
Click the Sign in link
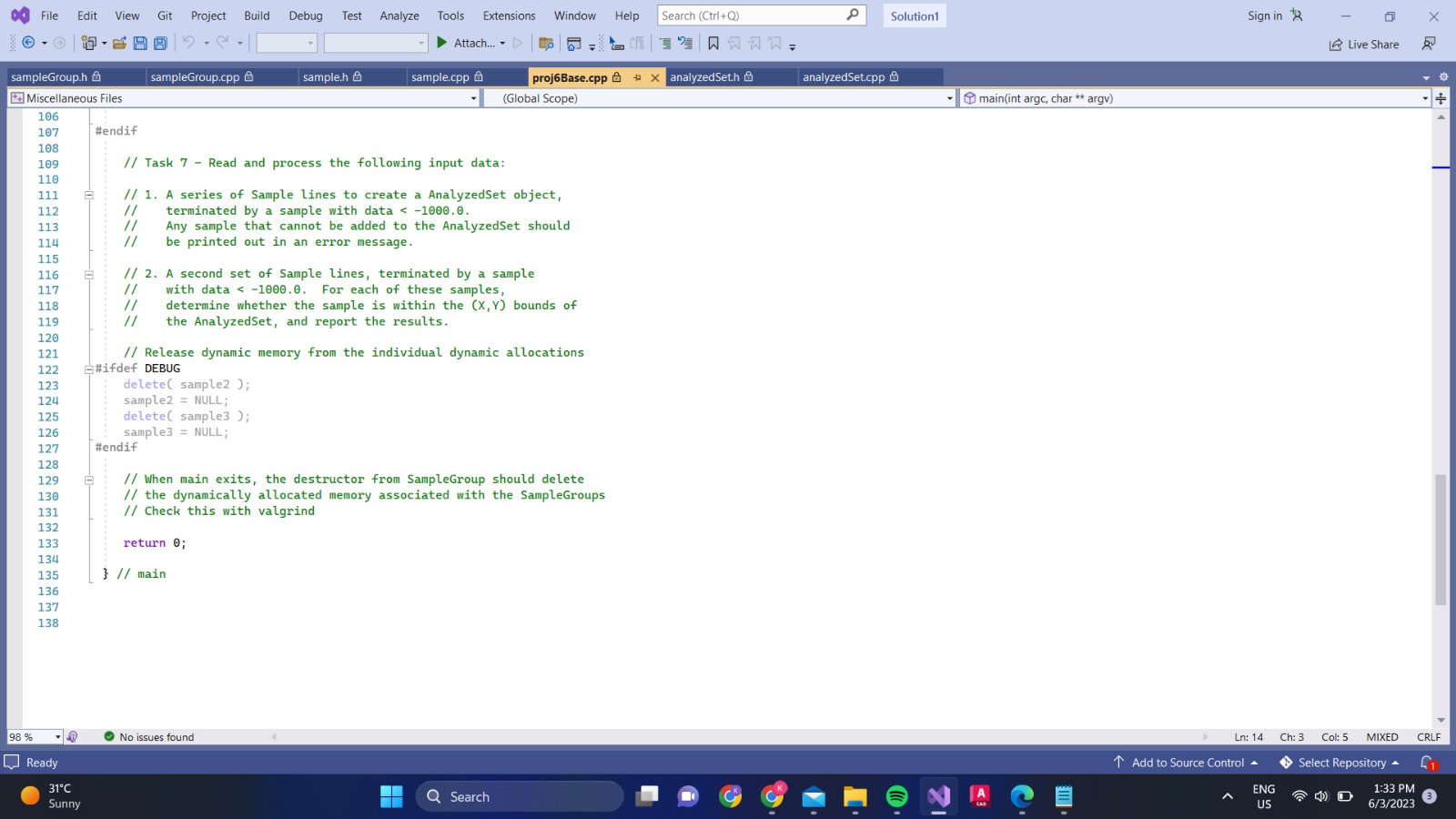tap(1265, 15)
